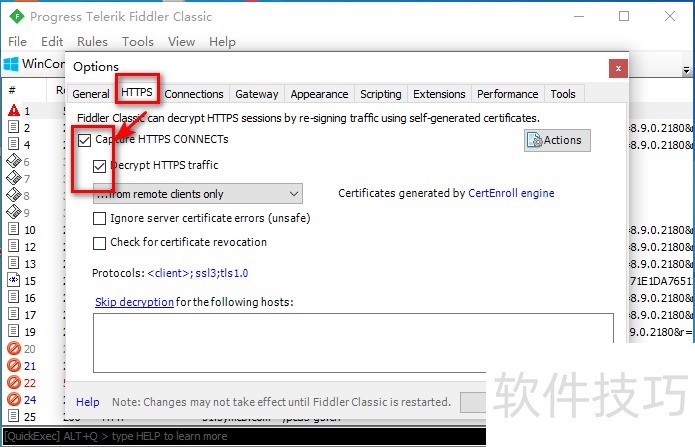Open the Help menu
The width and height of the screenshot is (695, 447).
tap(222, 42)
